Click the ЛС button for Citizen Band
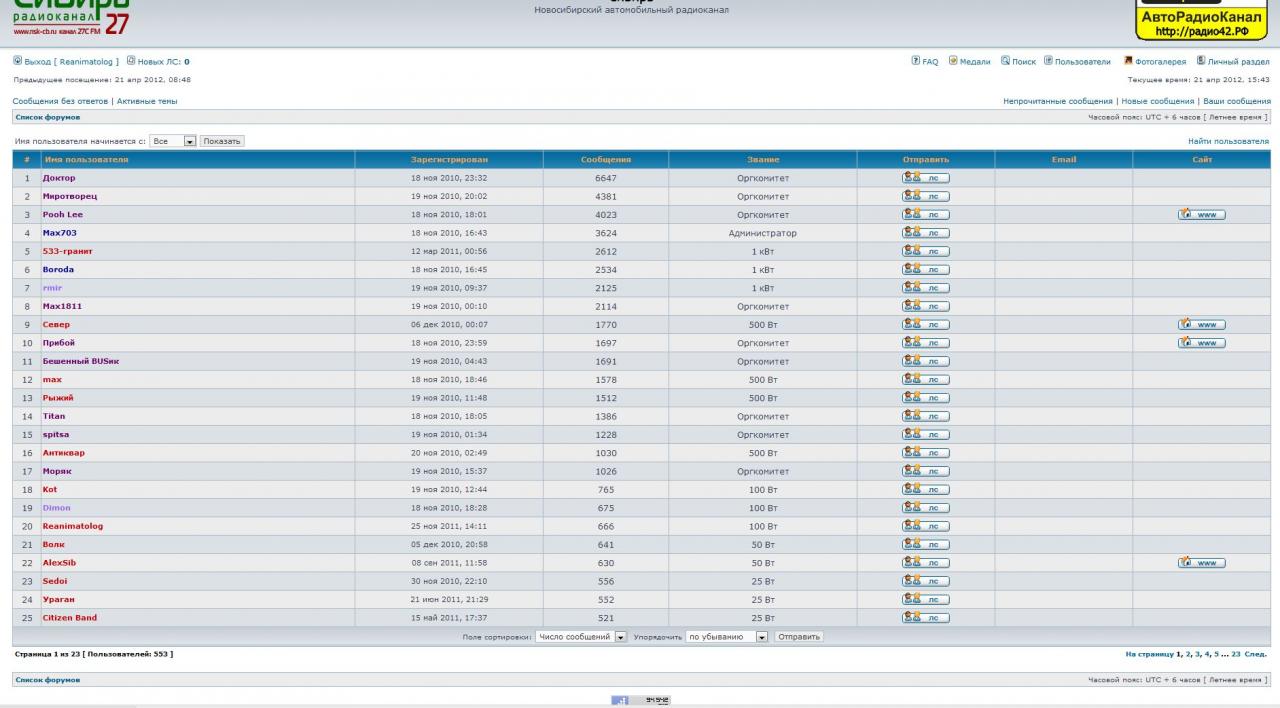 coord(925,618)
